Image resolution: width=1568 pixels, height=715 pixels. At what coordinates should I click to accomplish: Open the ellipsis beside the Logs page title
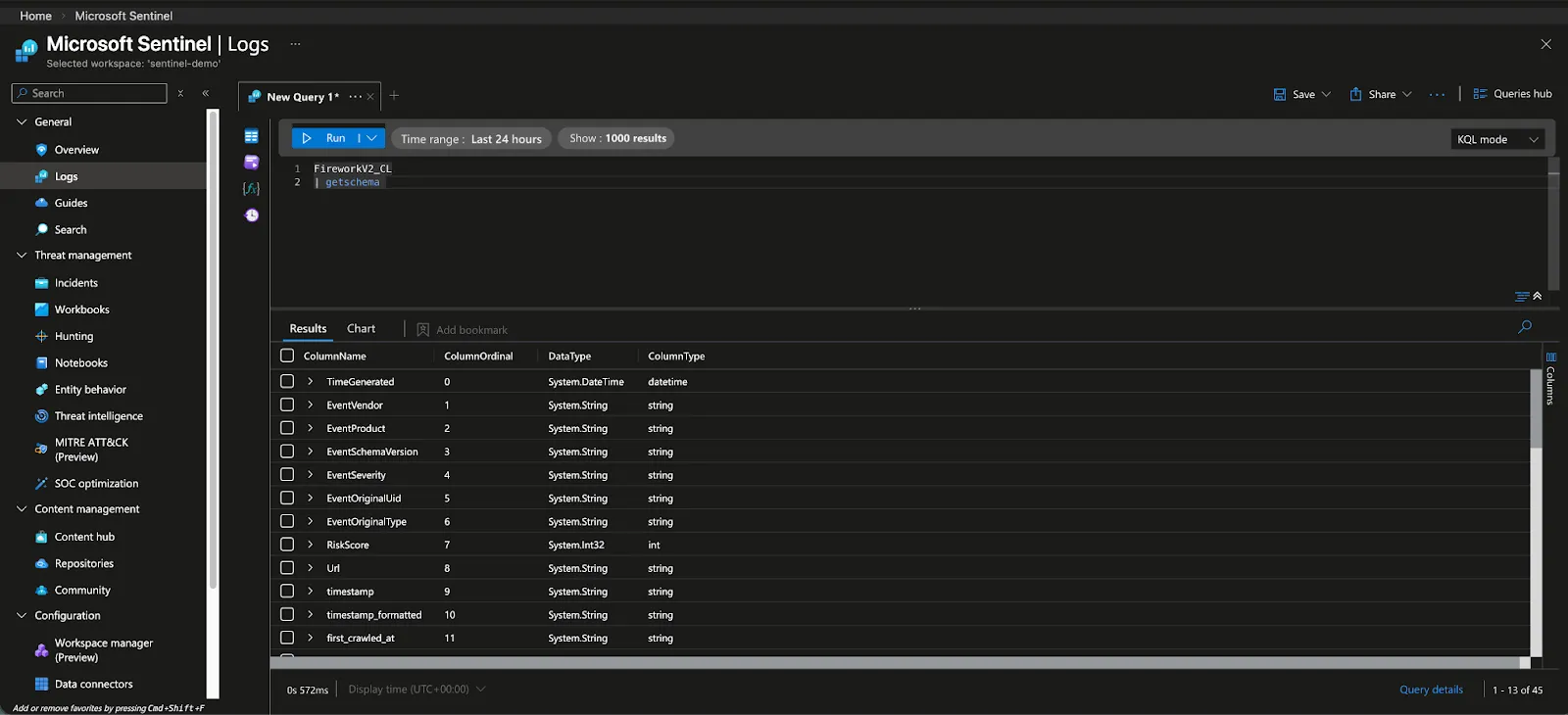click(295, 44)
